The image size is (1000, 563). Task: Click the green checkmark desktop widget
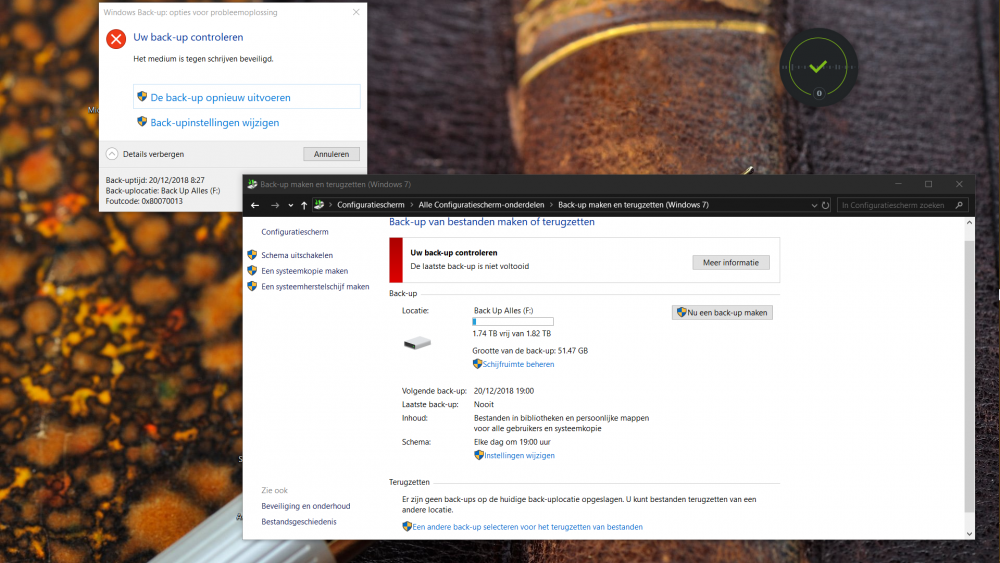(818, 67)
